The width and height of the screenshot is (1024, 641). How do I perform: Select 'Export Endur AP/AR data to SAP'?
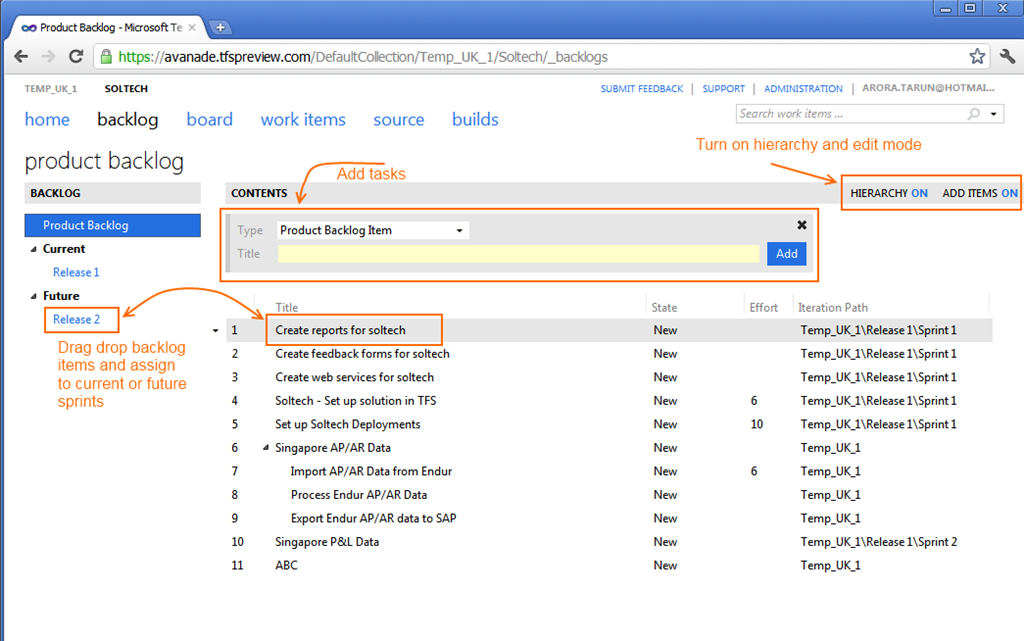374,518
